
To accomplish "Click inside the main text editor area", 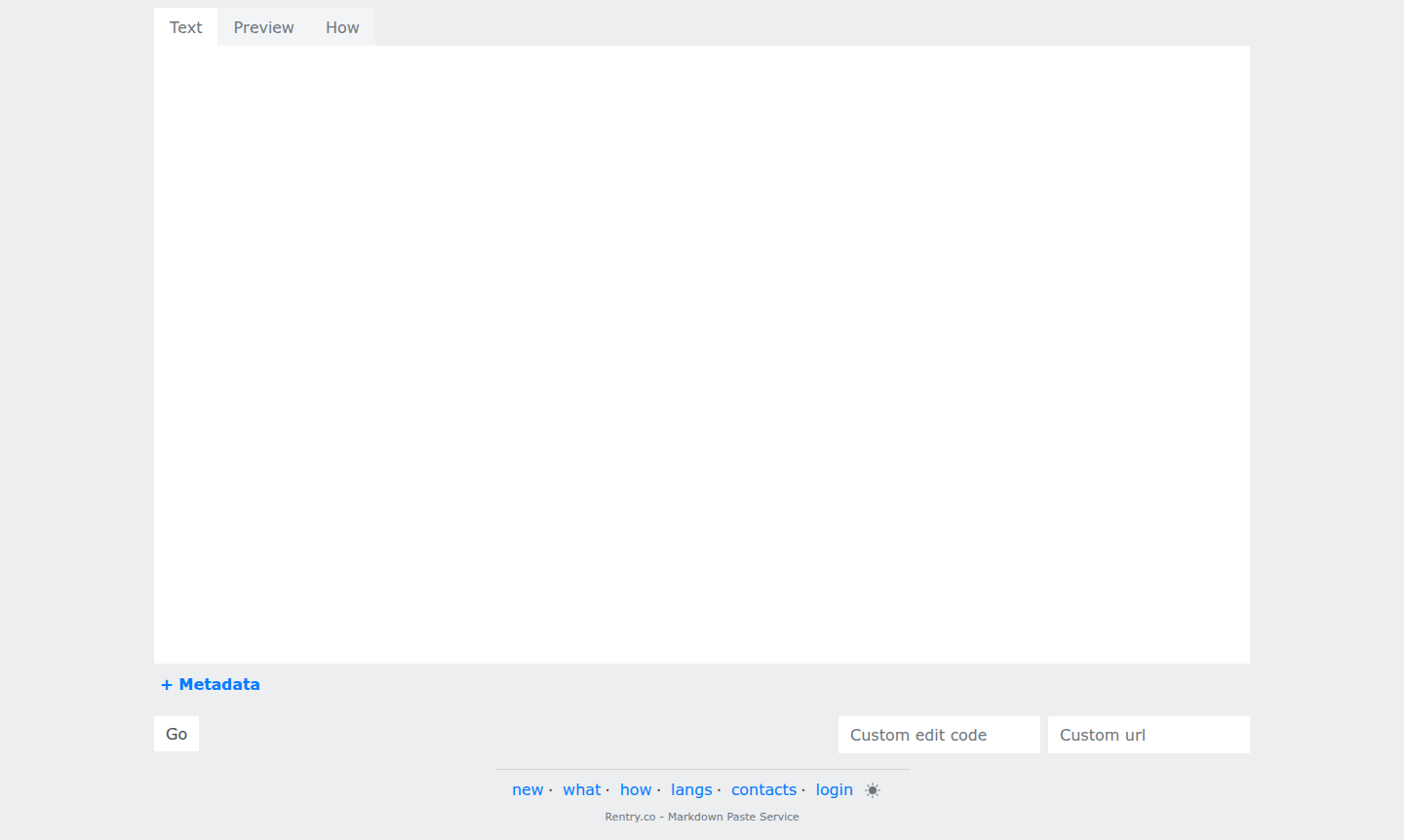I will (x=701, y=354).
